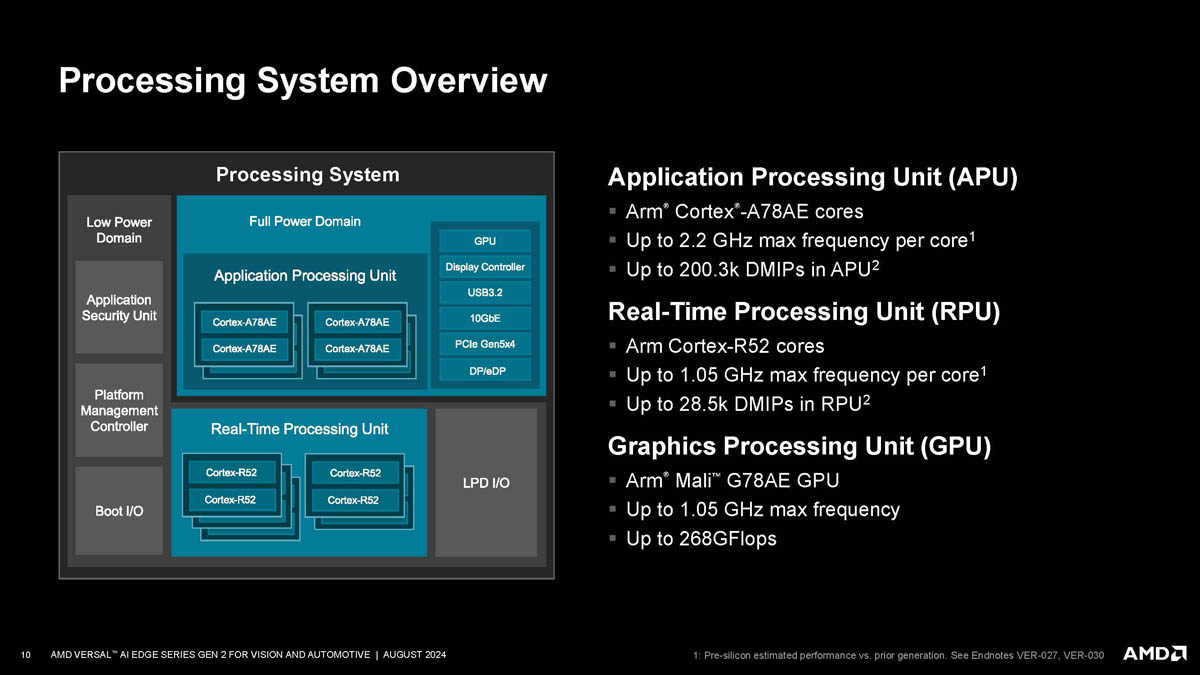Click the LPD I/O block
The image size is (1200, 675).
click(486, 483)
